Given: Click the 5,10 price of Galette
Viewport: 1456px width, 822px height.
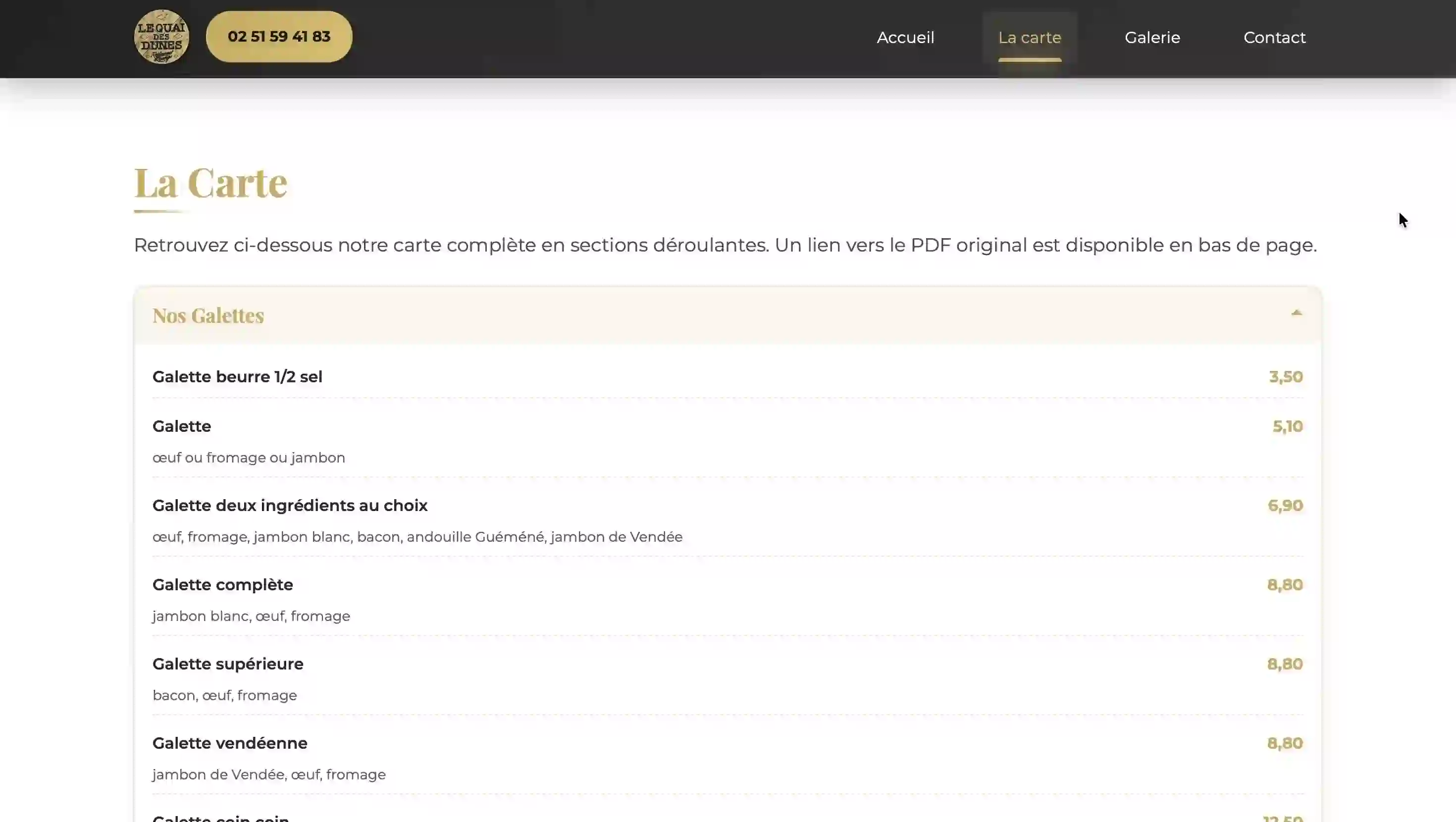Looking at the screenshot, I should (x=1287, y=426).
